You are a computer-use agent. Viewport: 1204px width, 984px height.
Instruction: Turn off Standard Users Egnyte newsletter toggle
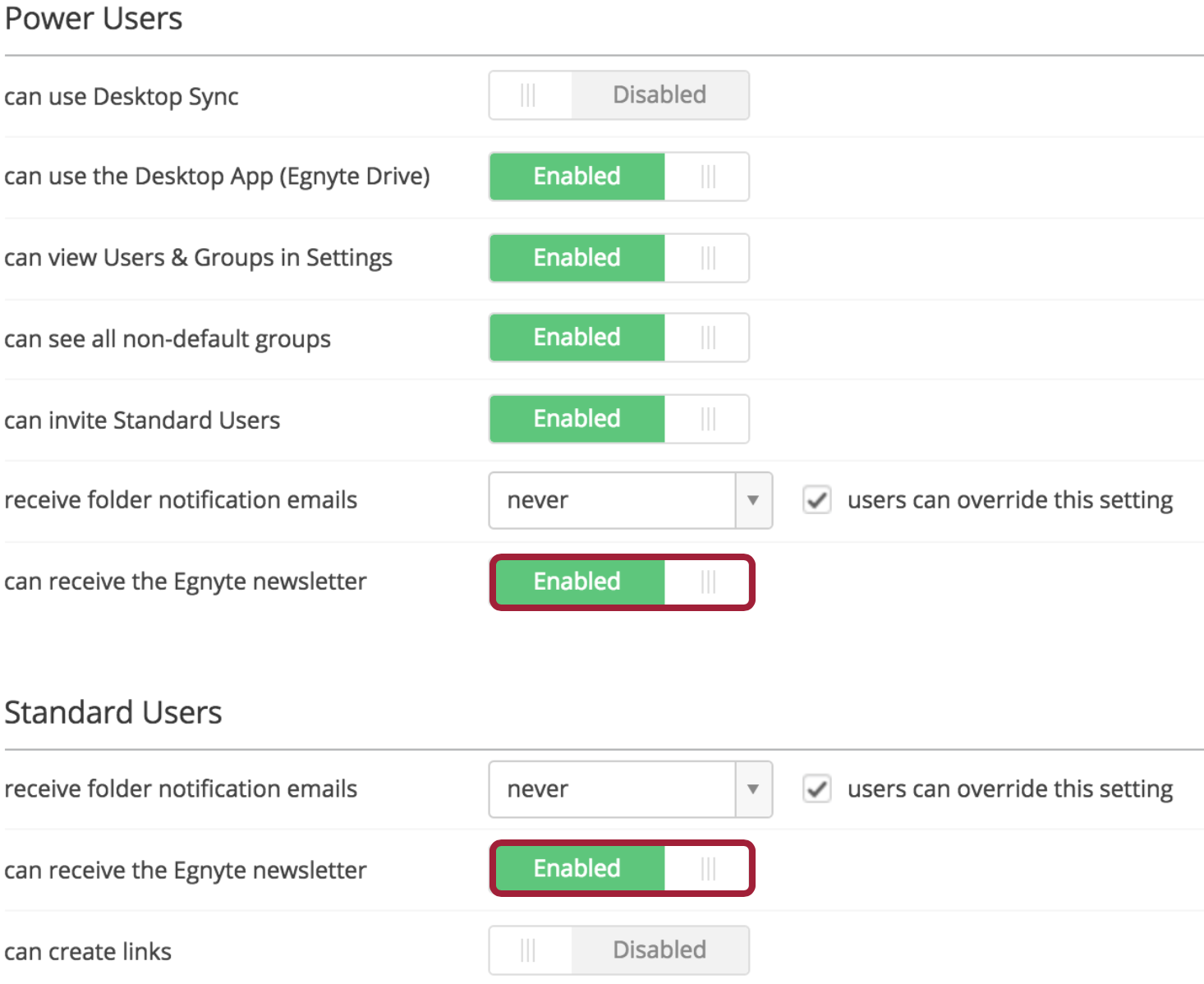click(x=622, y=868)
